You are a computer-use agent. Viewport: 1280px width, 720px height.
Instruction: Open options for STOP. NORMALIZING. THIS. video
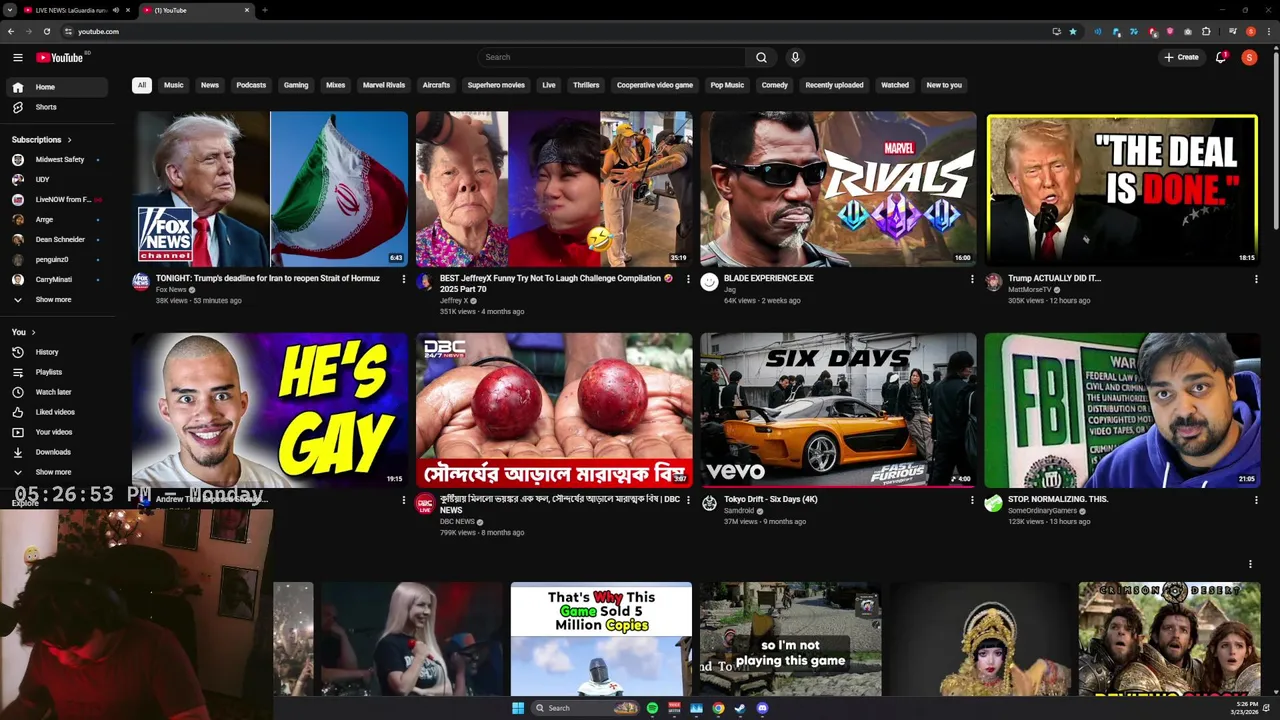click(x=1256, y=500)
